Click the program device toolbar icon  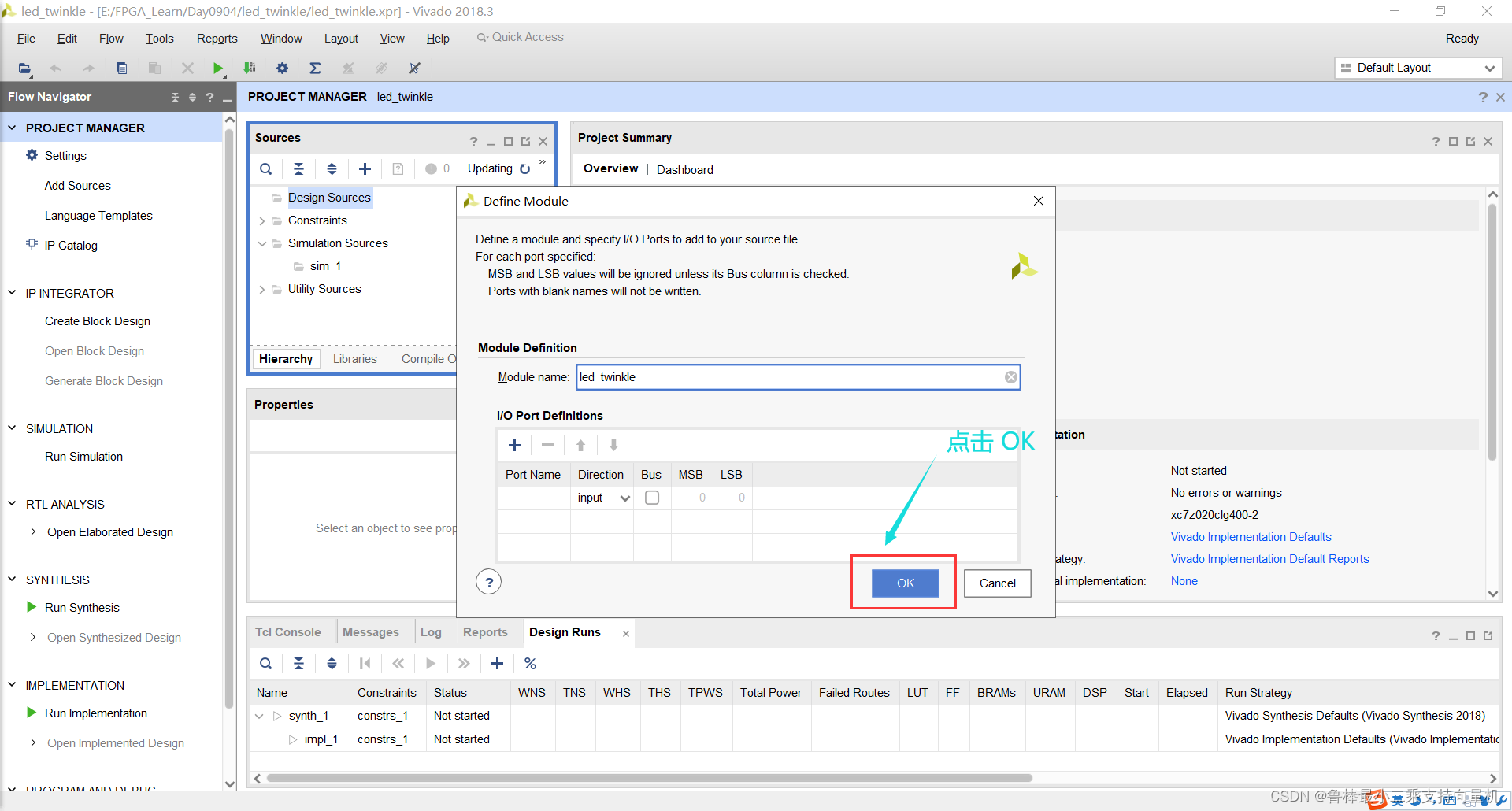[x=250, y=69]
